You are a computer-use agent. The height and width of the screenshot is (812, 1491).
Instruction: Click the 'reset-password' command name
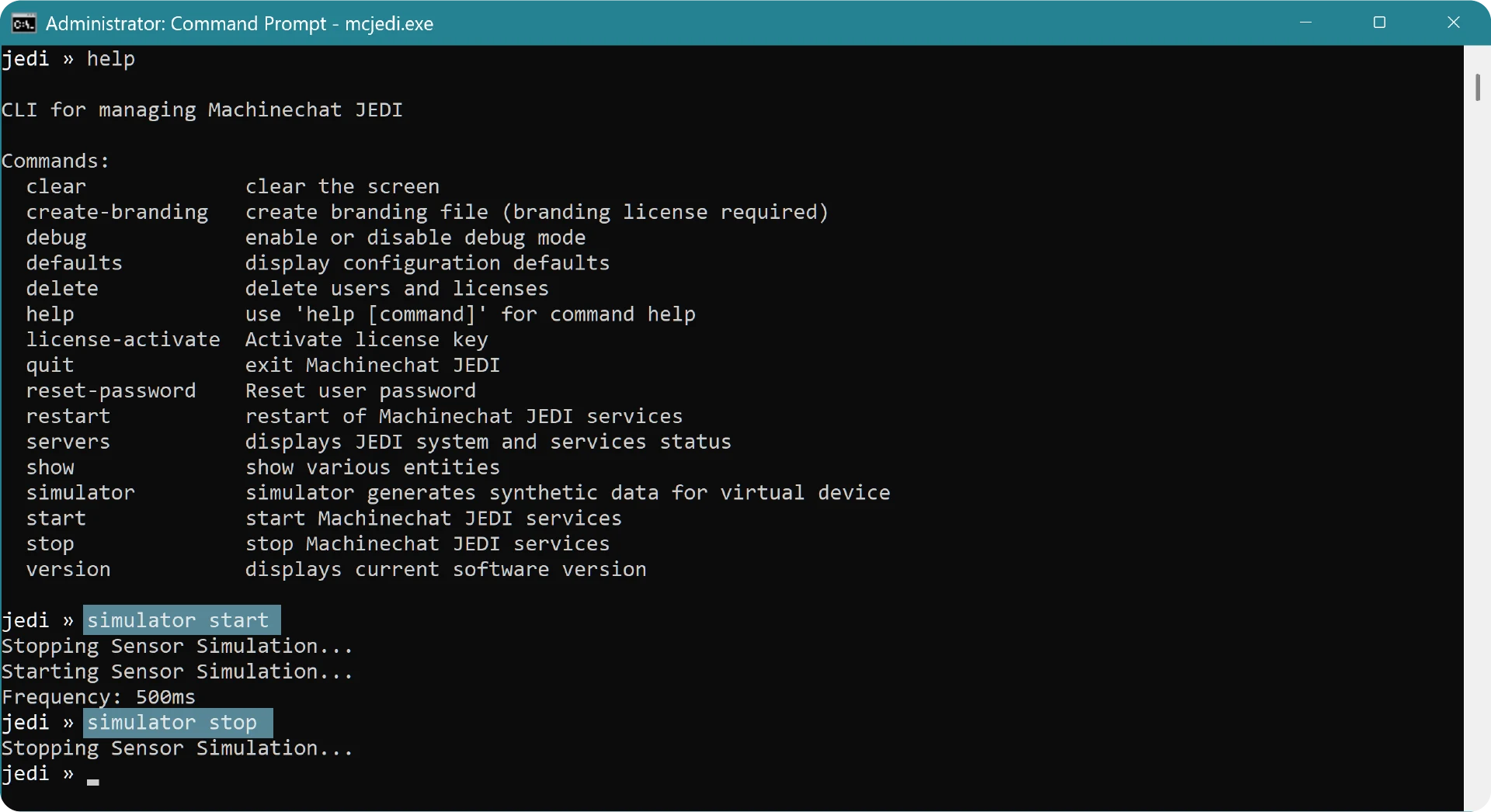tap(111, 391)
